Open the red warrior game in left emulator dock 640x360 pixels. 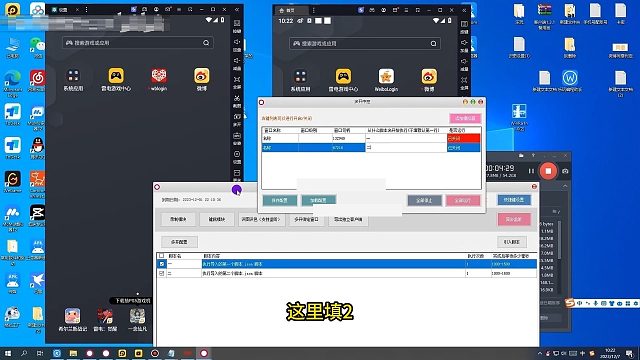(x=105, y=316)
